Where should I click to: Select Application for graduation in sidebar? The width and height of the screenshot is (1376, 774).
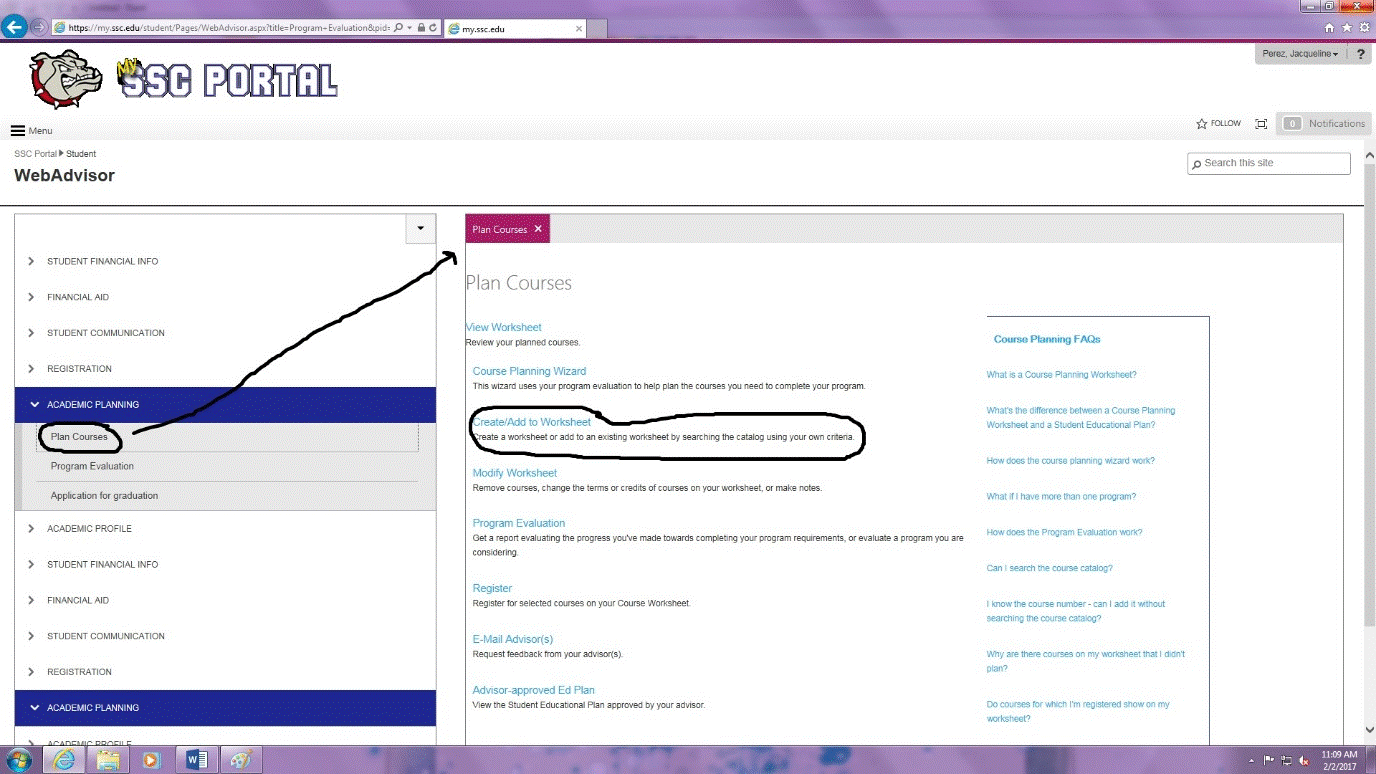(x=104, y=496)
